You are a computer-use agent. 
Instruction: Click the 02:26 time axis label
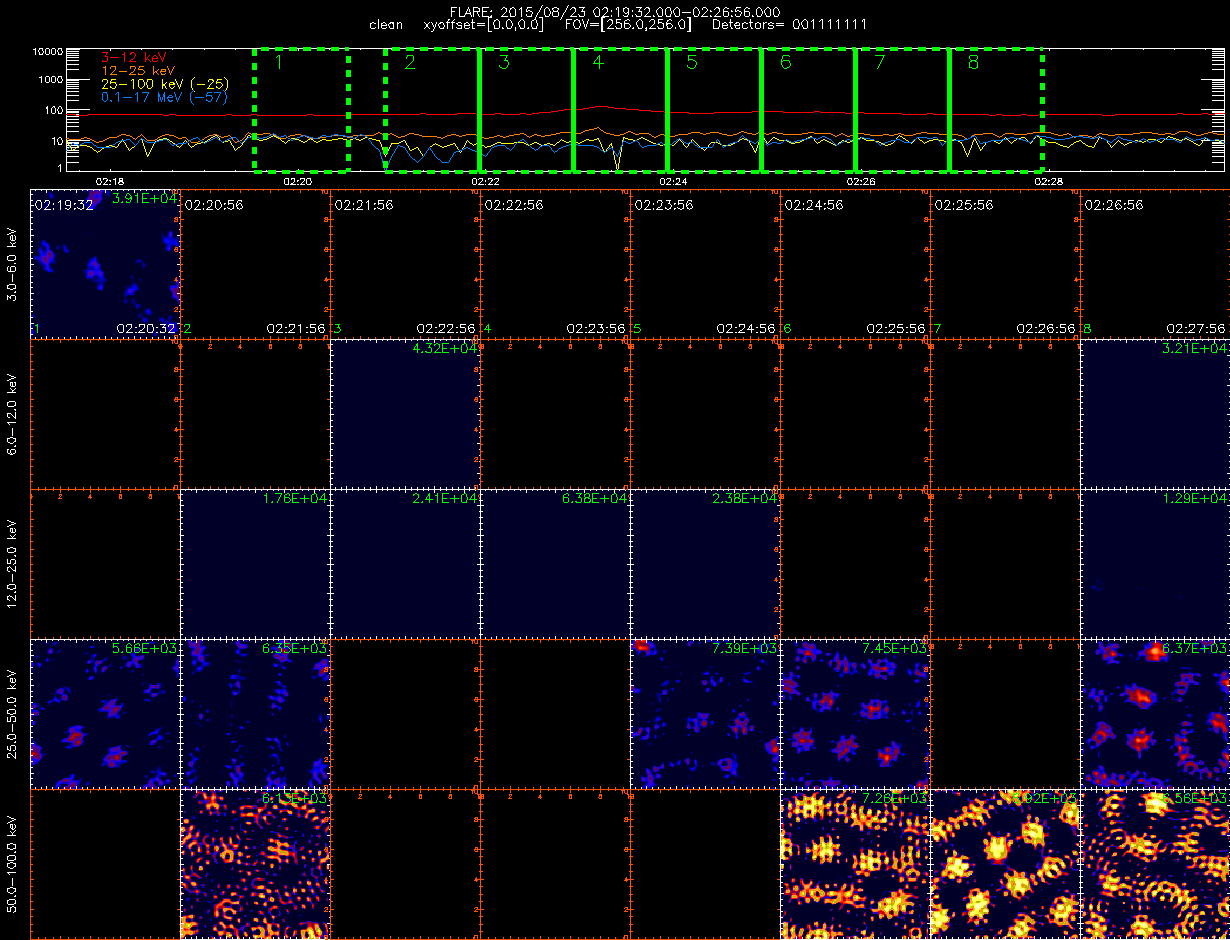pyautogui.click(x=861, y=182)
